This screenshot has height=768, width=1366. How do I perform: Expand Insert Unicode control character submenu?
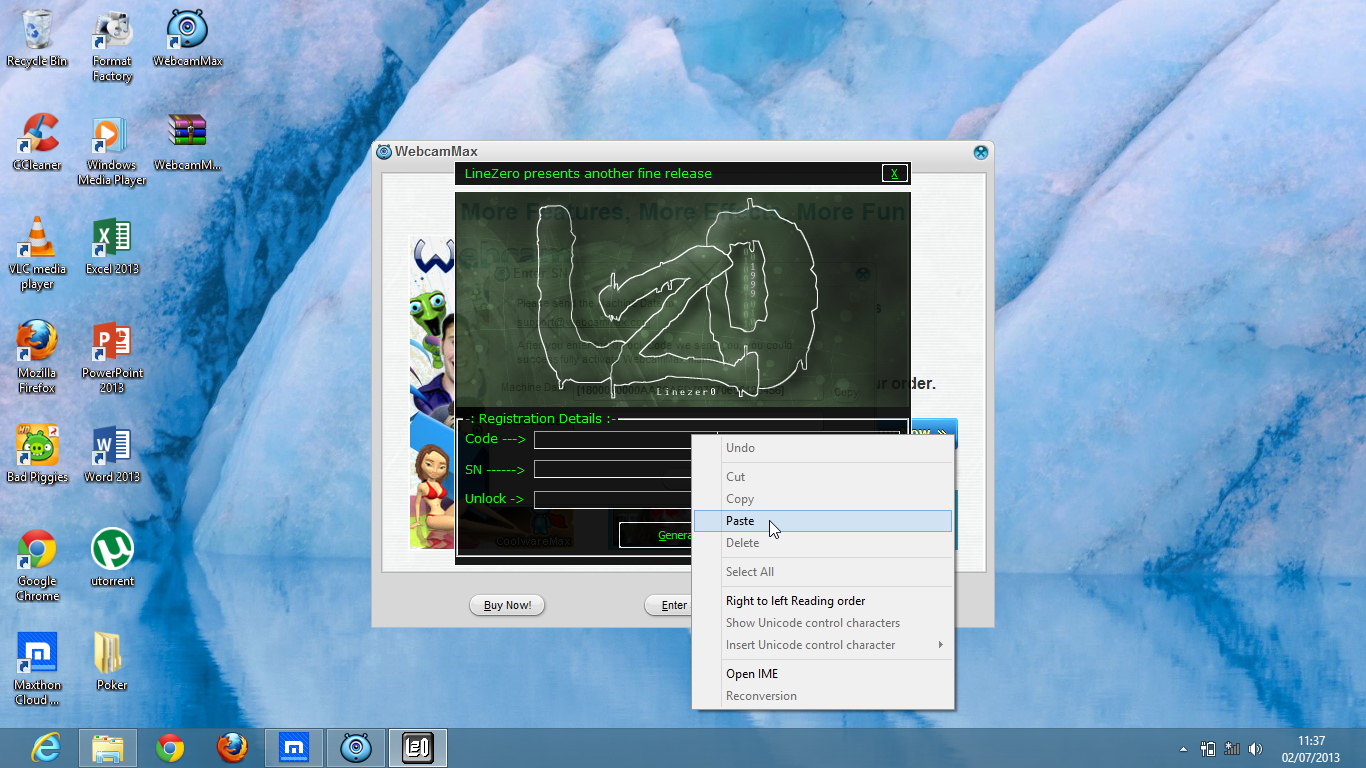823,645
